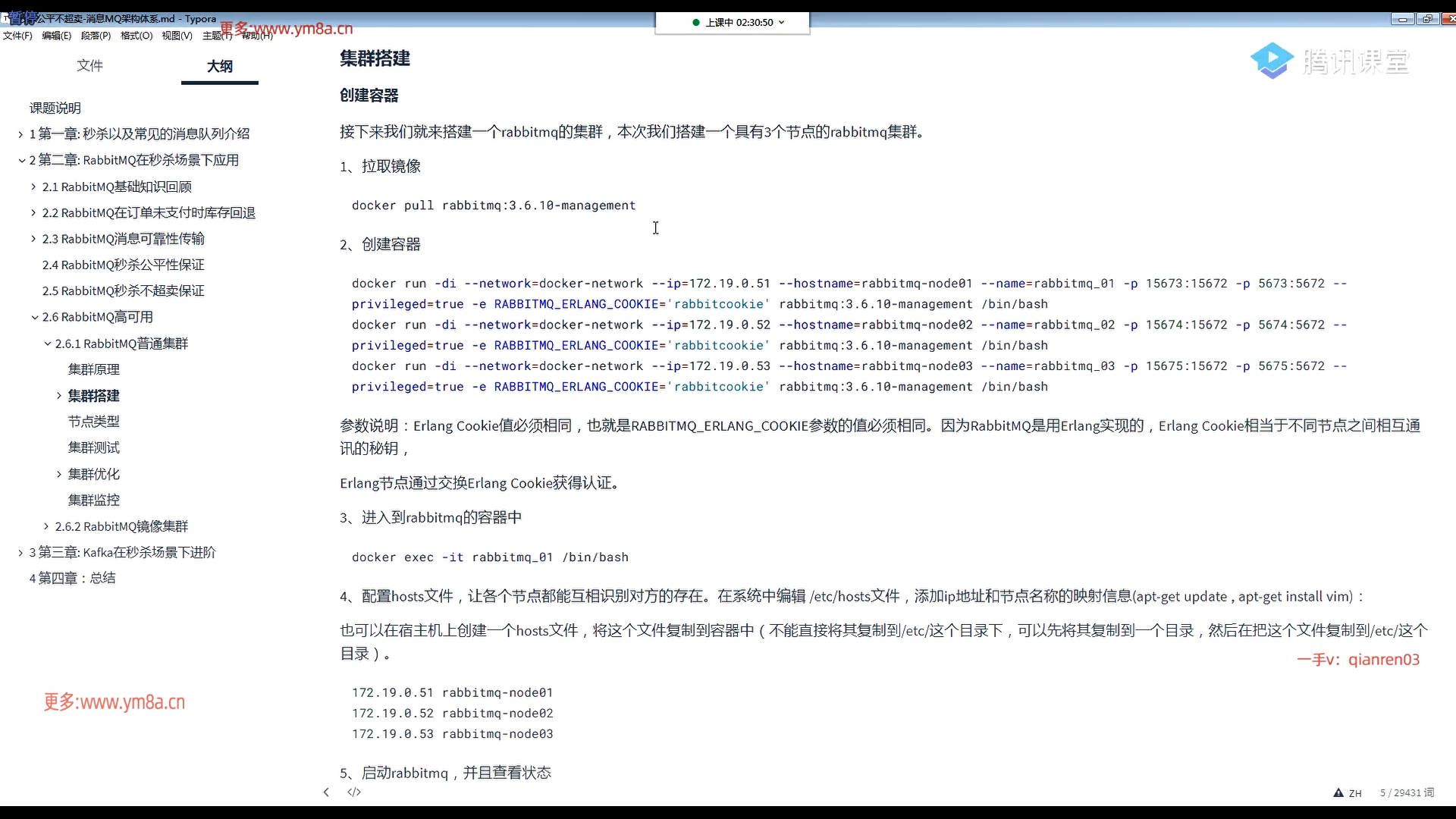Click the spell check warning ZH icon
Viewport: 1456px width, 819px height.
click(1348, 793)
